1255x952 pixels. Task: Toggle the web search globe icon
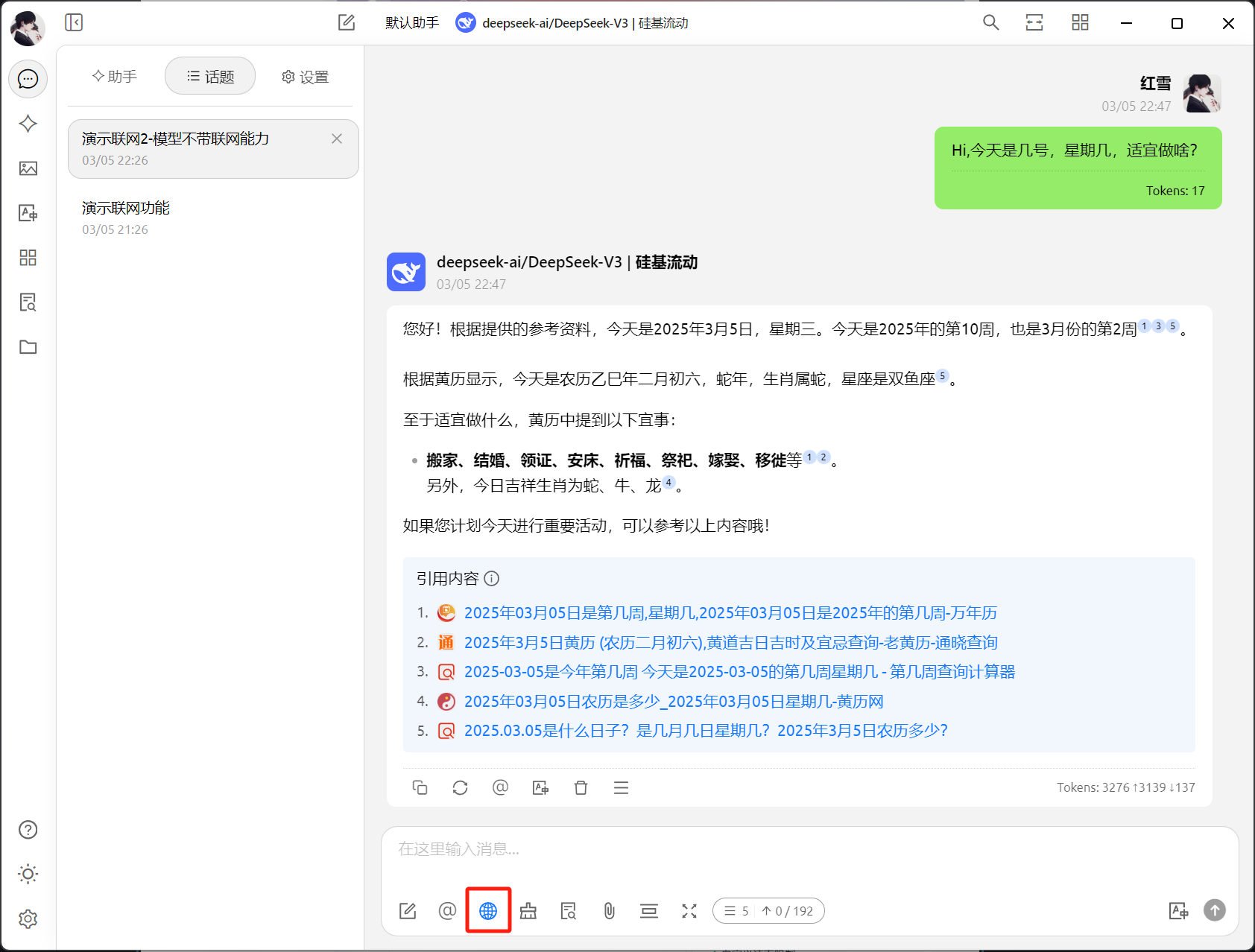(x=488, y=910)
